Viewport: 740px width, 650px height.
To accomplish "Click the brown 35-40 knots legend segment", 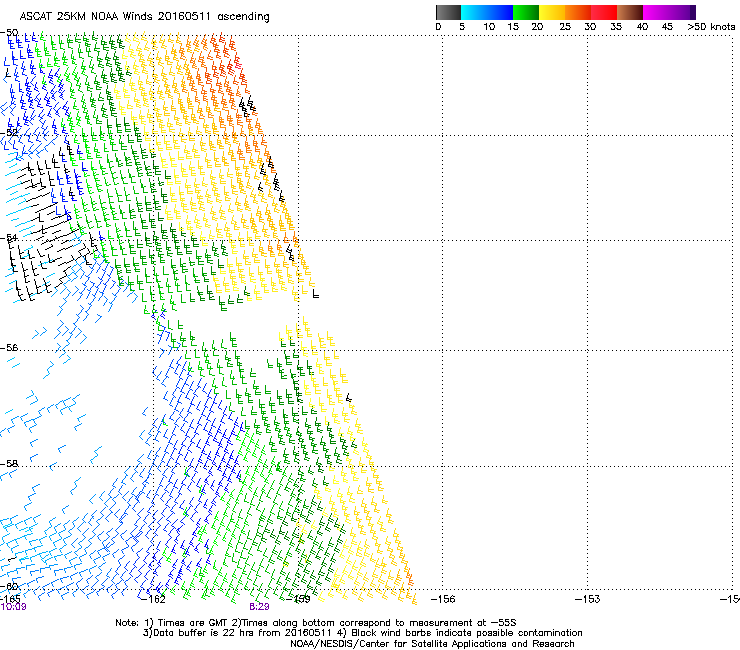I will point(630,12).
